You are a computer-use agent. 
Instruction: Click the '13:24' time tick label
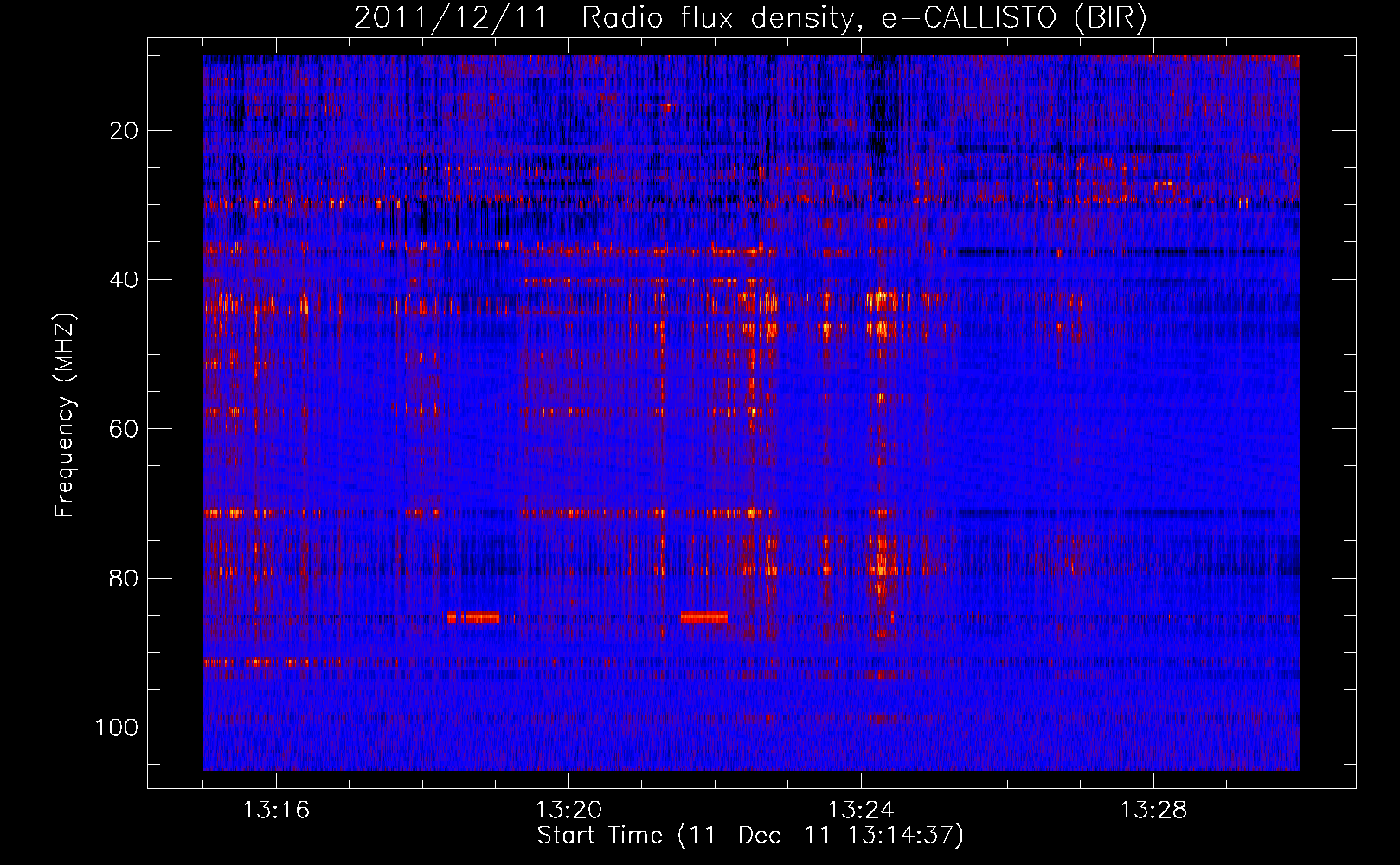(861, 811)
